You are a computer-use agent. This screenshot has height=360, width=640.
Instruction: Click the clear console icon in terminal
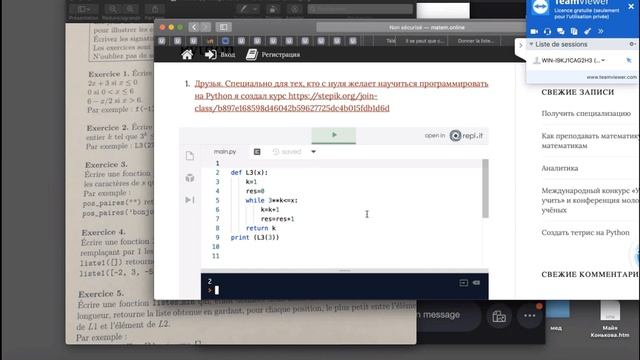pyautogui.click(x=476, y=282)
